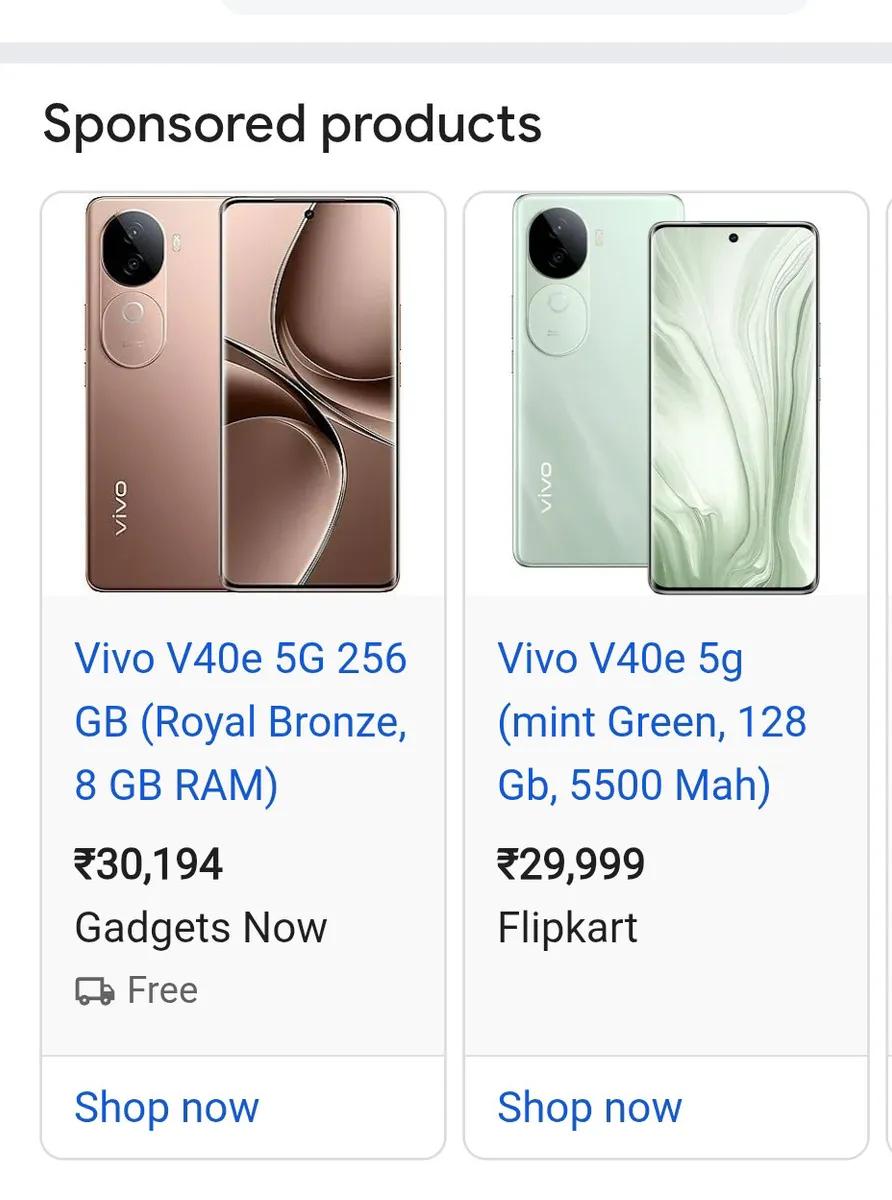Select the ₹30,194 price
The height and width of the screenshot is (1200, 892).
pos(149,864)
